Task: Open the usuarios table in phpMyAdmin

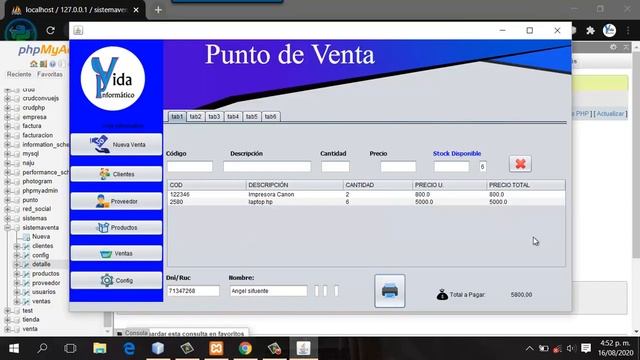Action: point(44,292)
